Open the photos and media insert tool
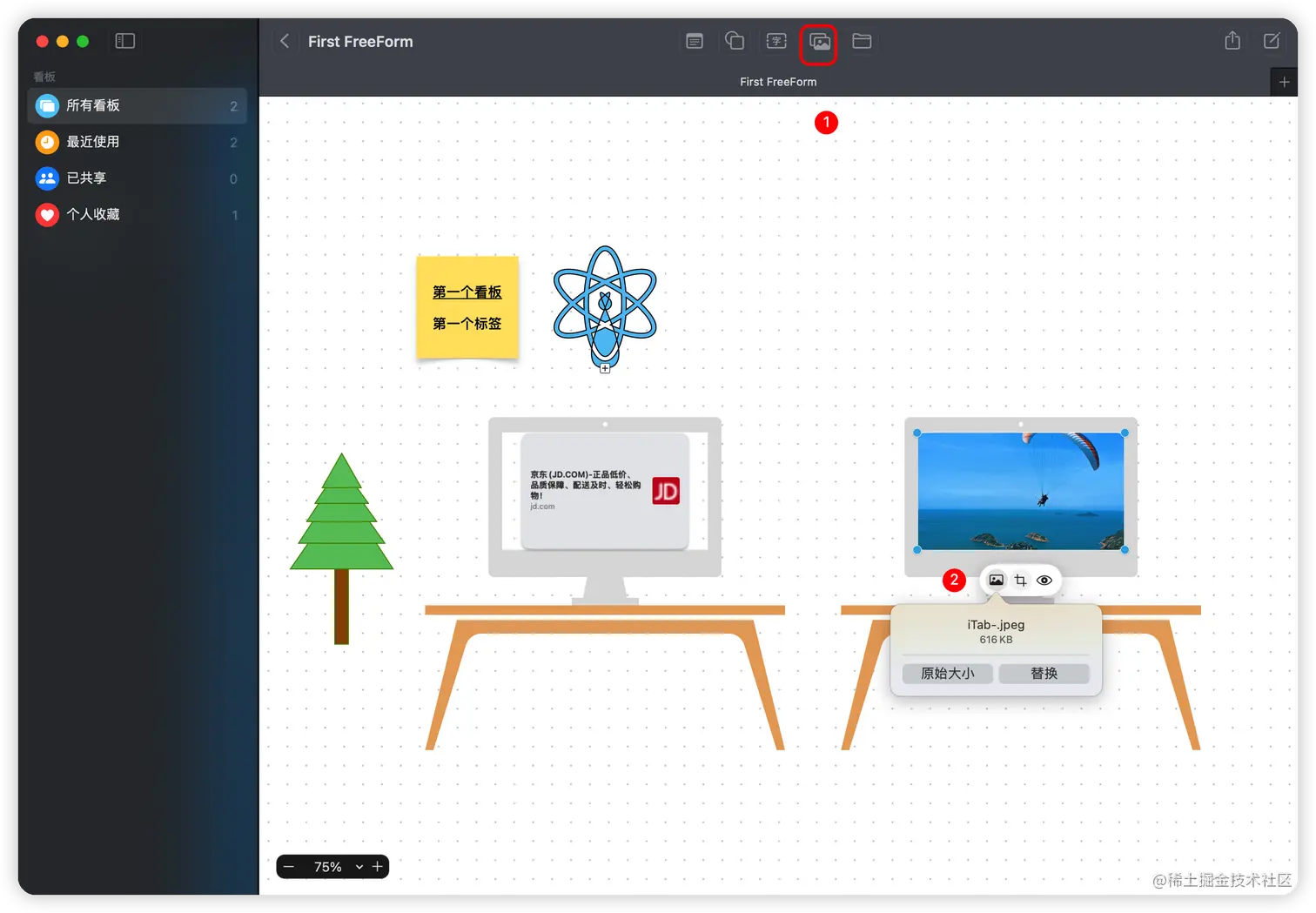The height and width of the screenshot is (913, 1316). click(819, 42)
